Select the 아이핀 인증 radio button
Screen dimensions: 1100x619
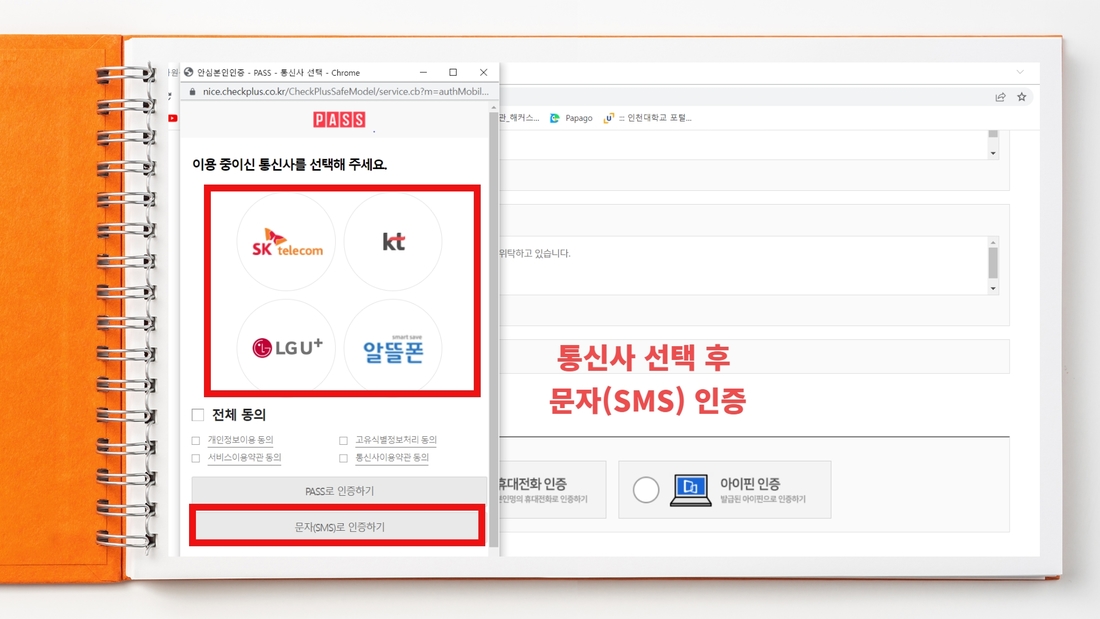point(645,490)
